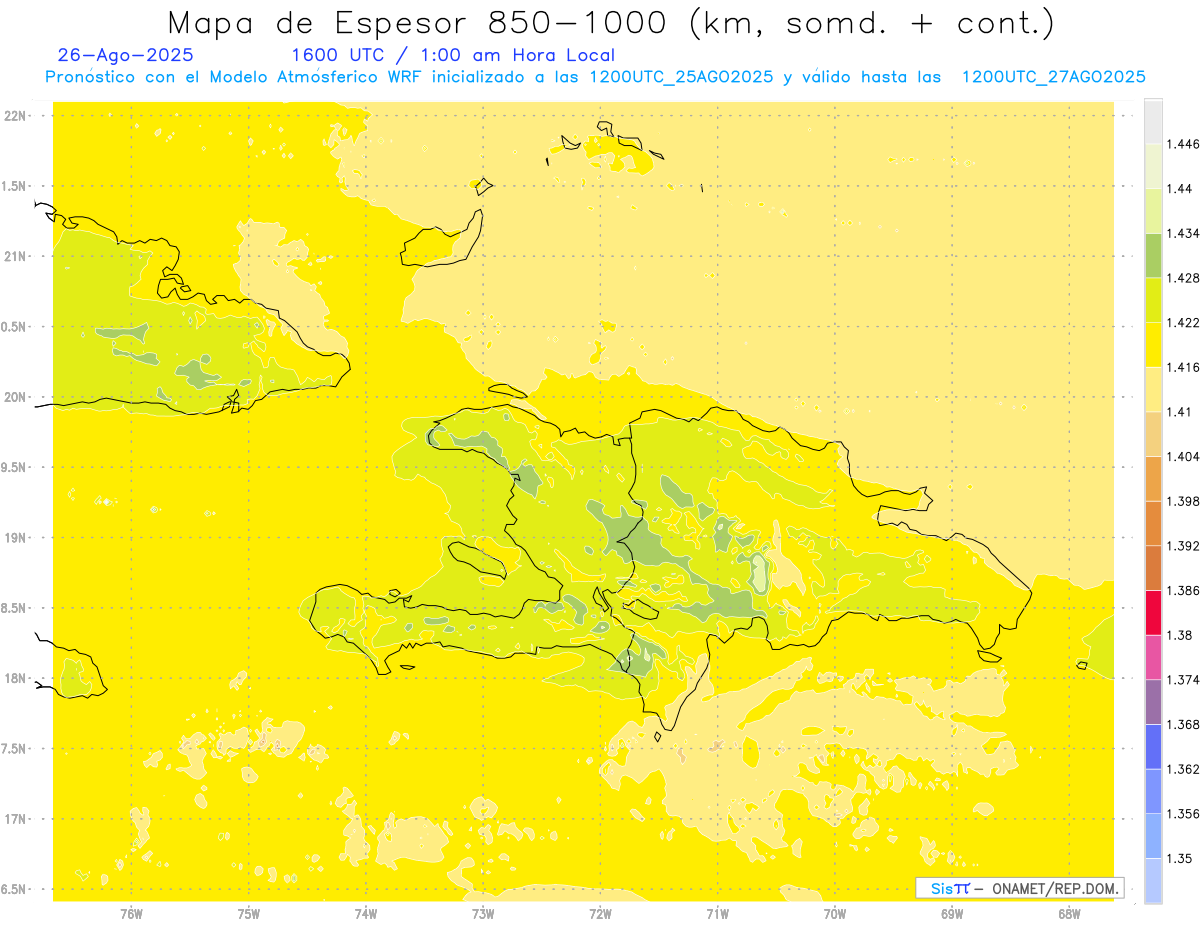This screenshot has height=927, width=1200.
Task: Click the '72W' longitude axis label
Action: point(600,913)
